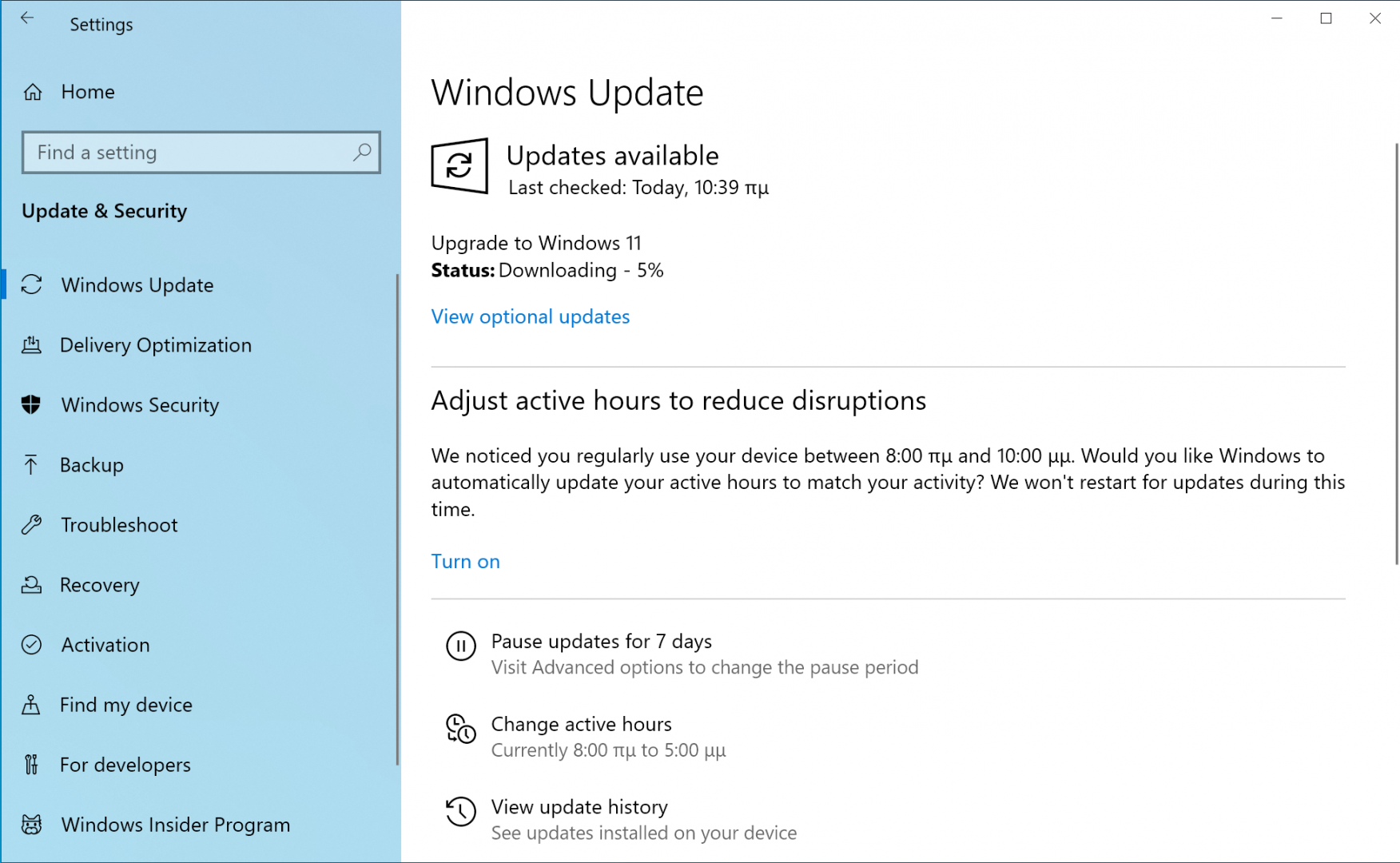Open Windows Security settings page

[x=140, y=404]
